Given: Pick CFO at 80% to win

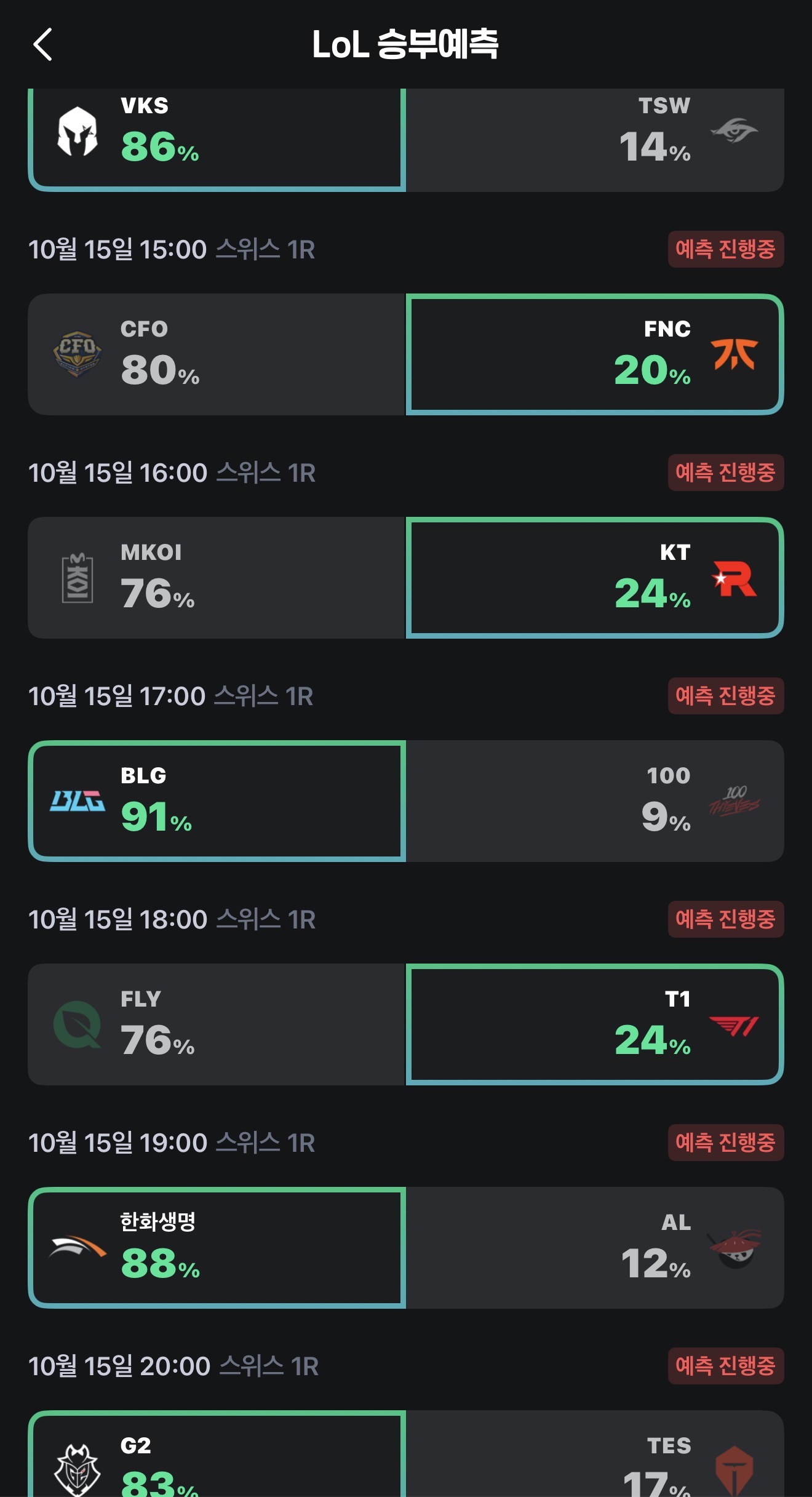Looking at the screenshot, I should pos(217,354).
